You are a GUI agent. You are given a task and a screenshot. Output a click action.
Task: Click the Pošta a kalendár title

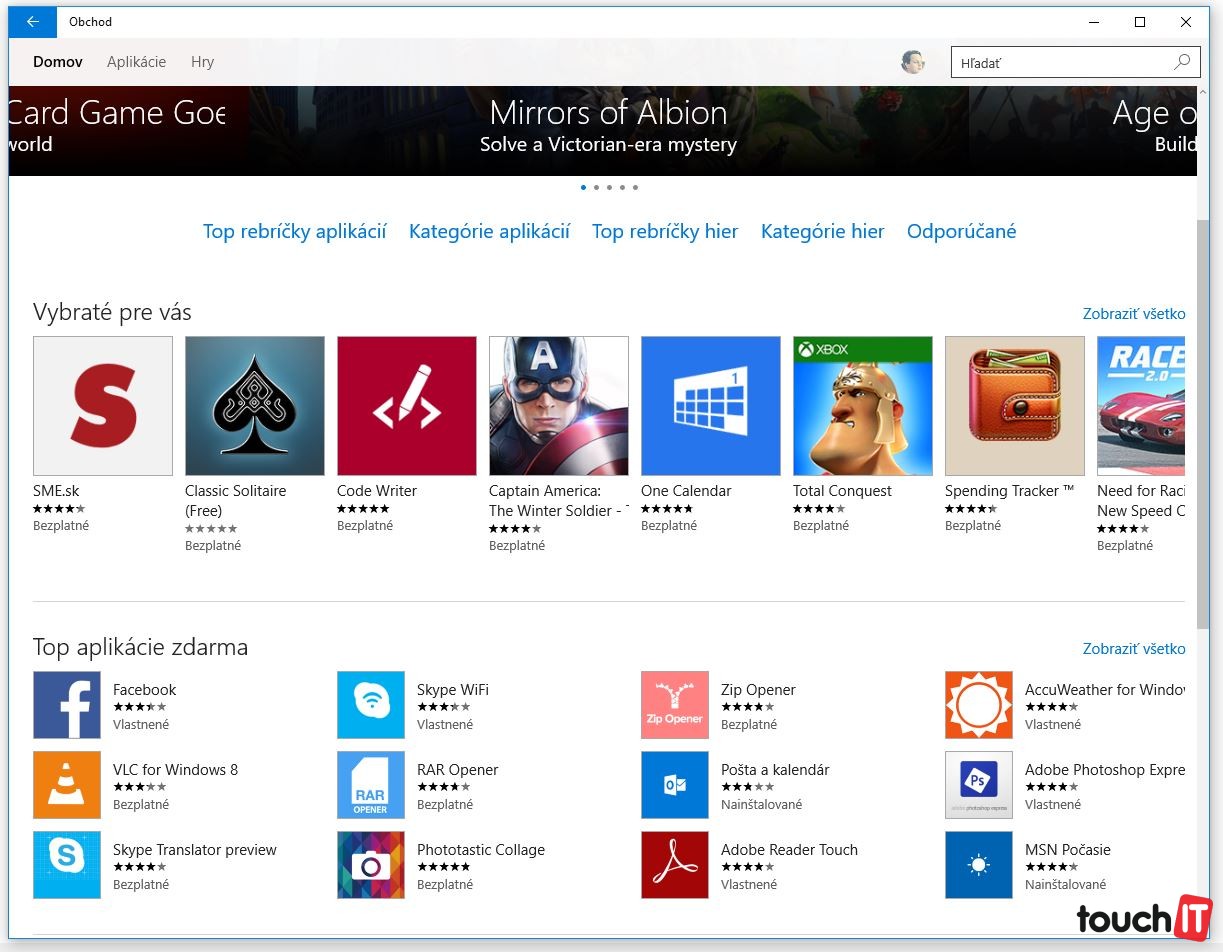point(775,770)
